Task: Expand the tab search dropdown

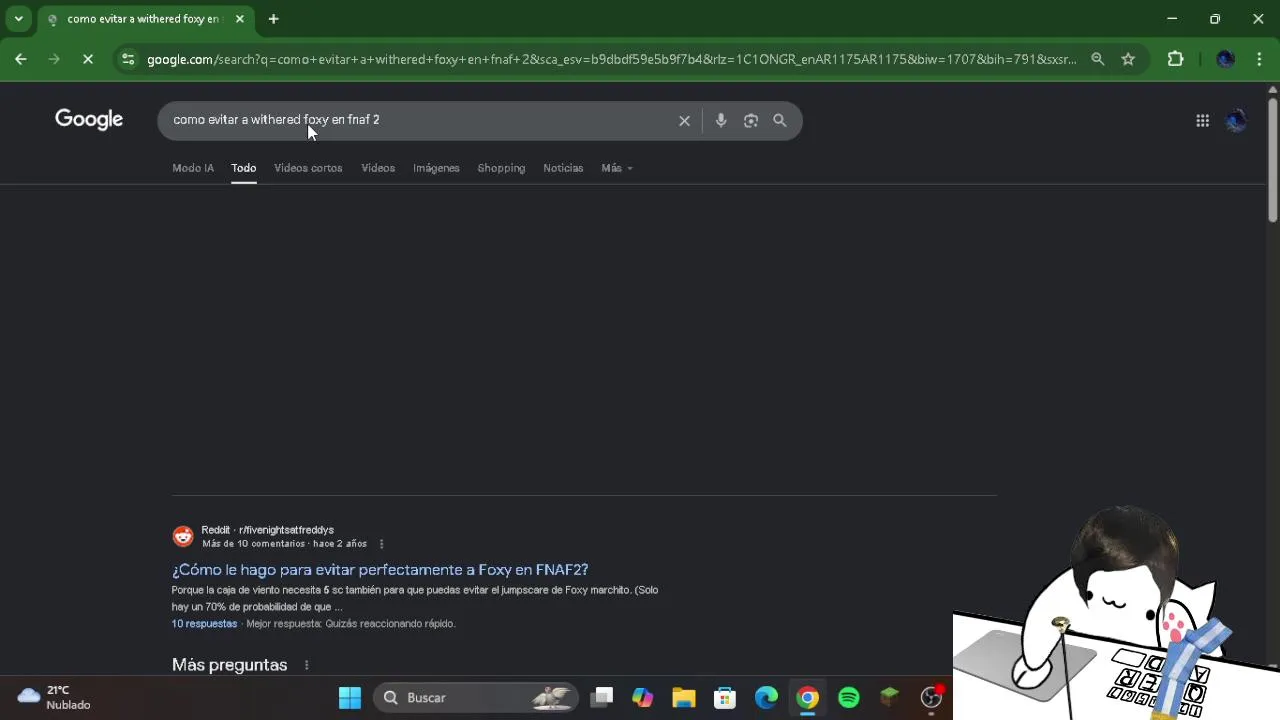Action: [18, 19]
